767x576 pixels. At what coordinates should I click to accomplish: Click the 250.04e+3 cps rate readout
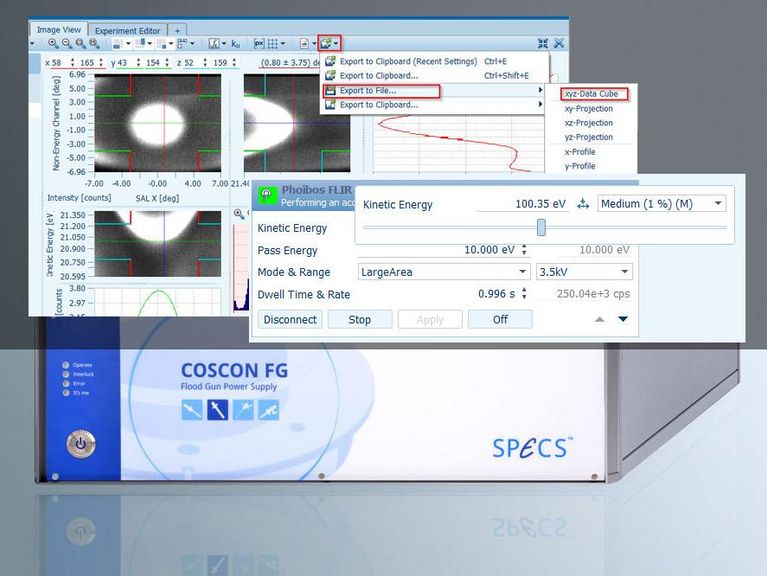coord(593,294)
